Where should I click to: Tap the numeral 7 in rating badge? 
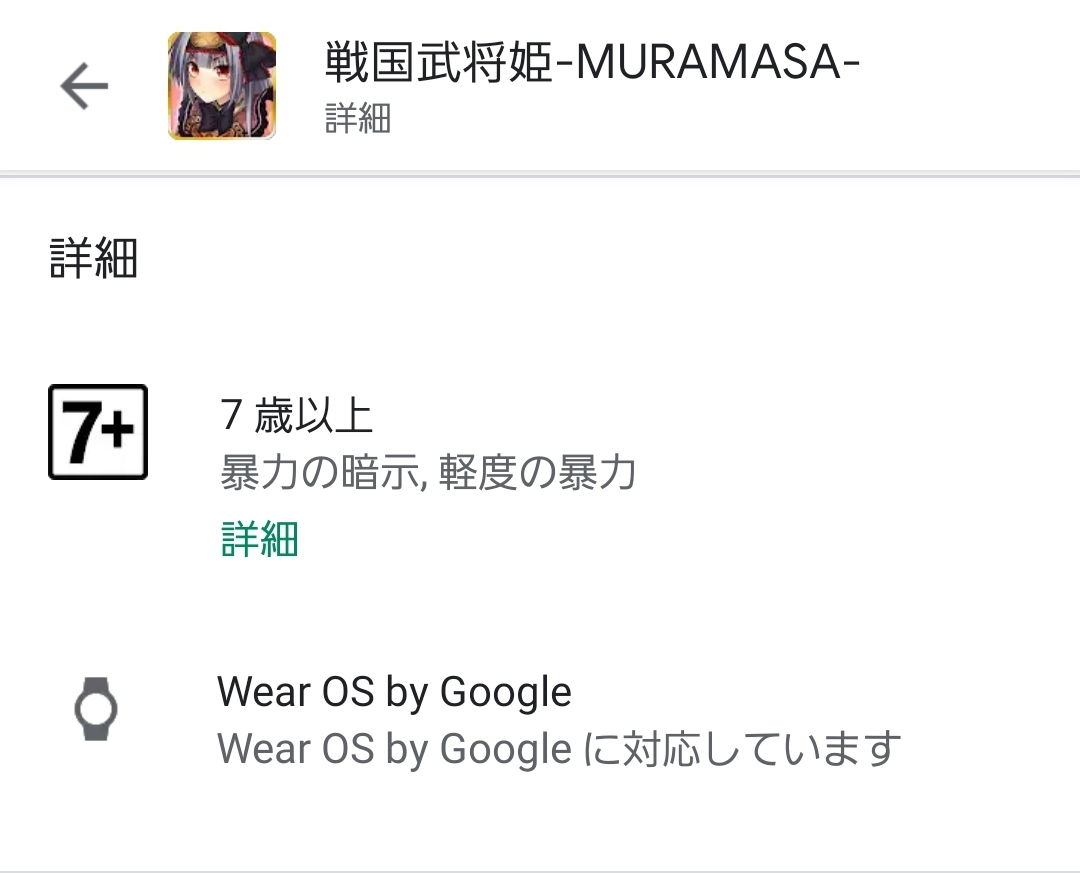[x=78, y=434]
